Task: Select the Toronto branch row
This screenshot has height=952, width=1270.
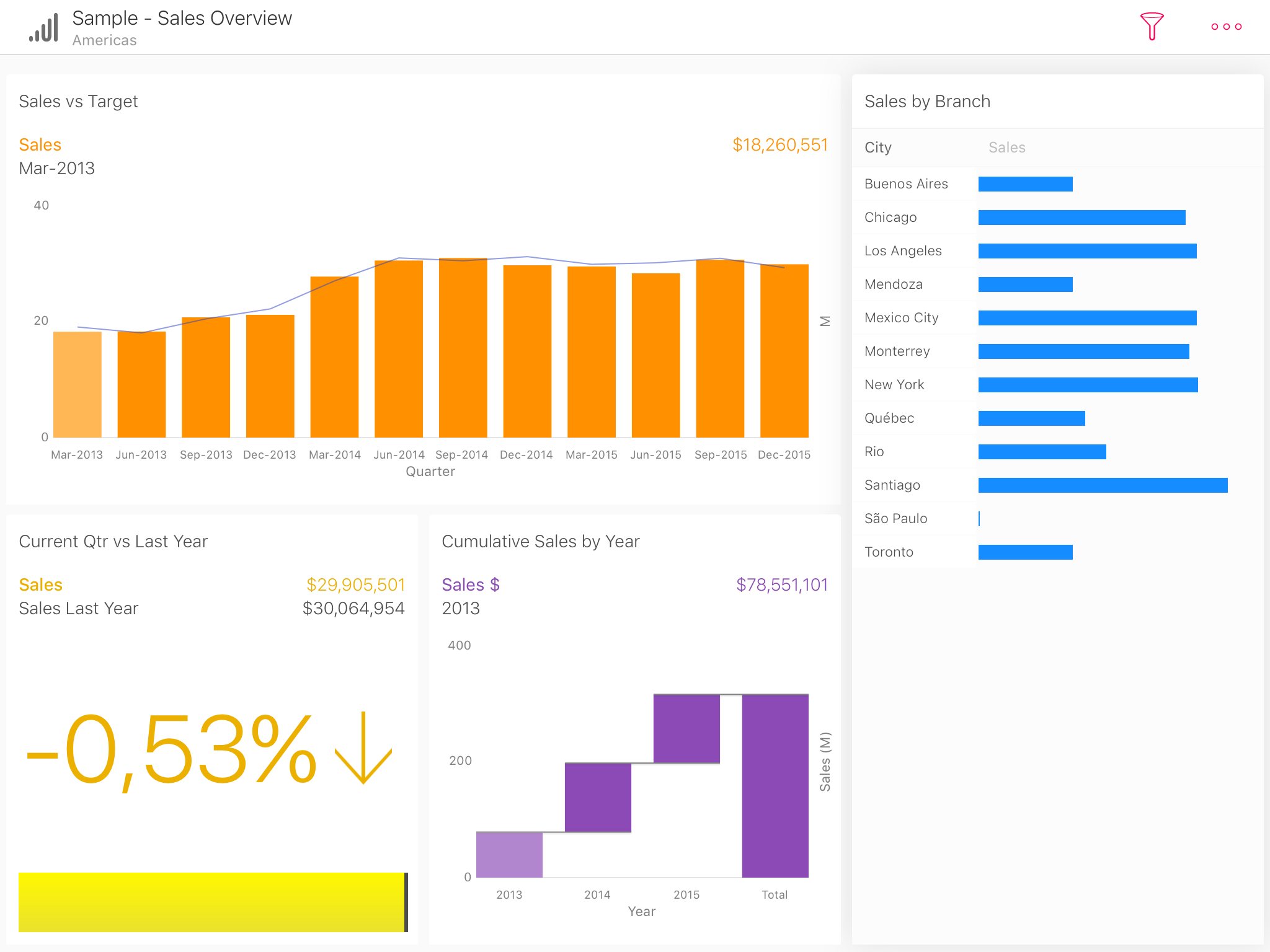Action: [889, 552]
